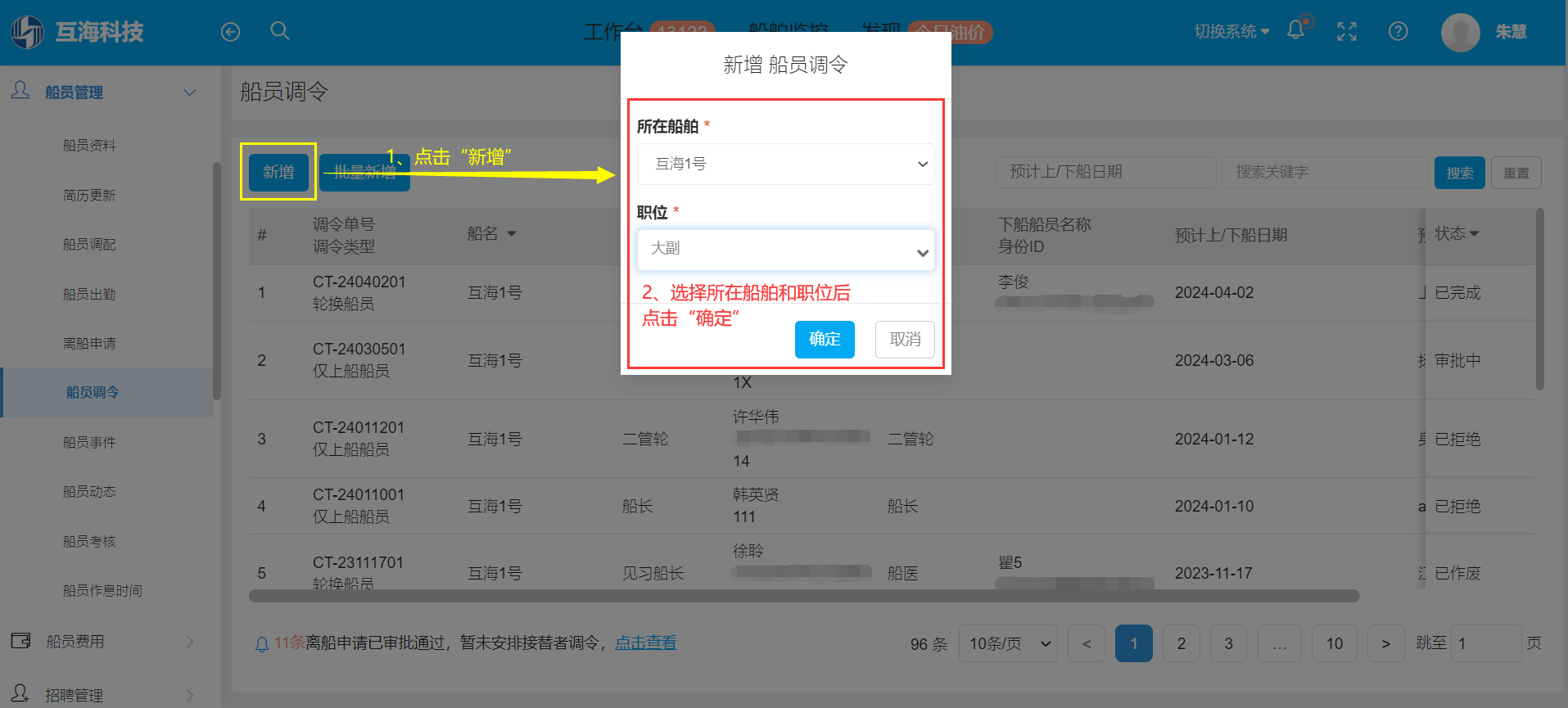Click the 审批中 status in row 2

[1457, 360]
